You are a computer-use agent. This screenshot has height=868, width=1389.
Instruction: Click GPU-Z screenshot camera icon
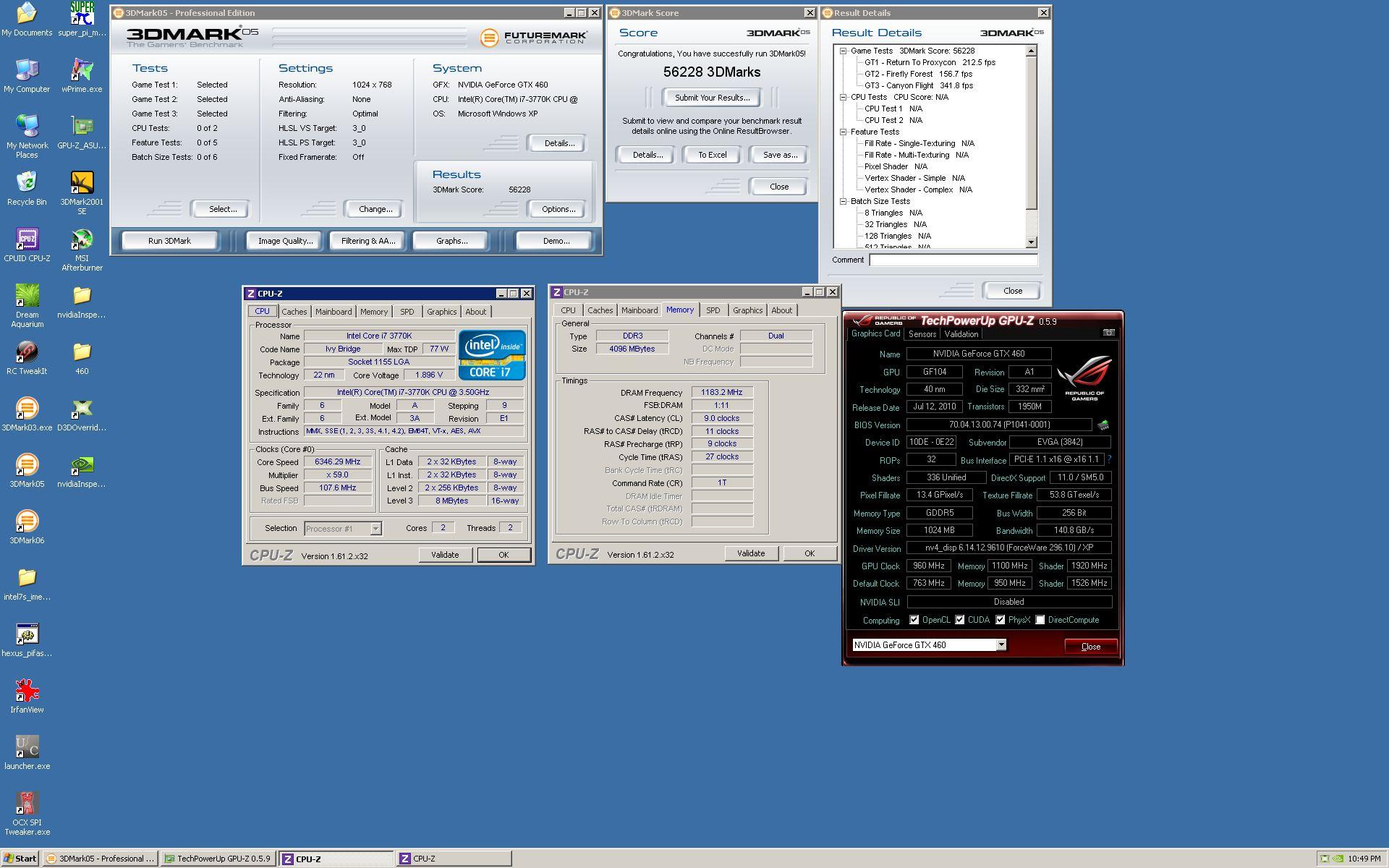1108,333
